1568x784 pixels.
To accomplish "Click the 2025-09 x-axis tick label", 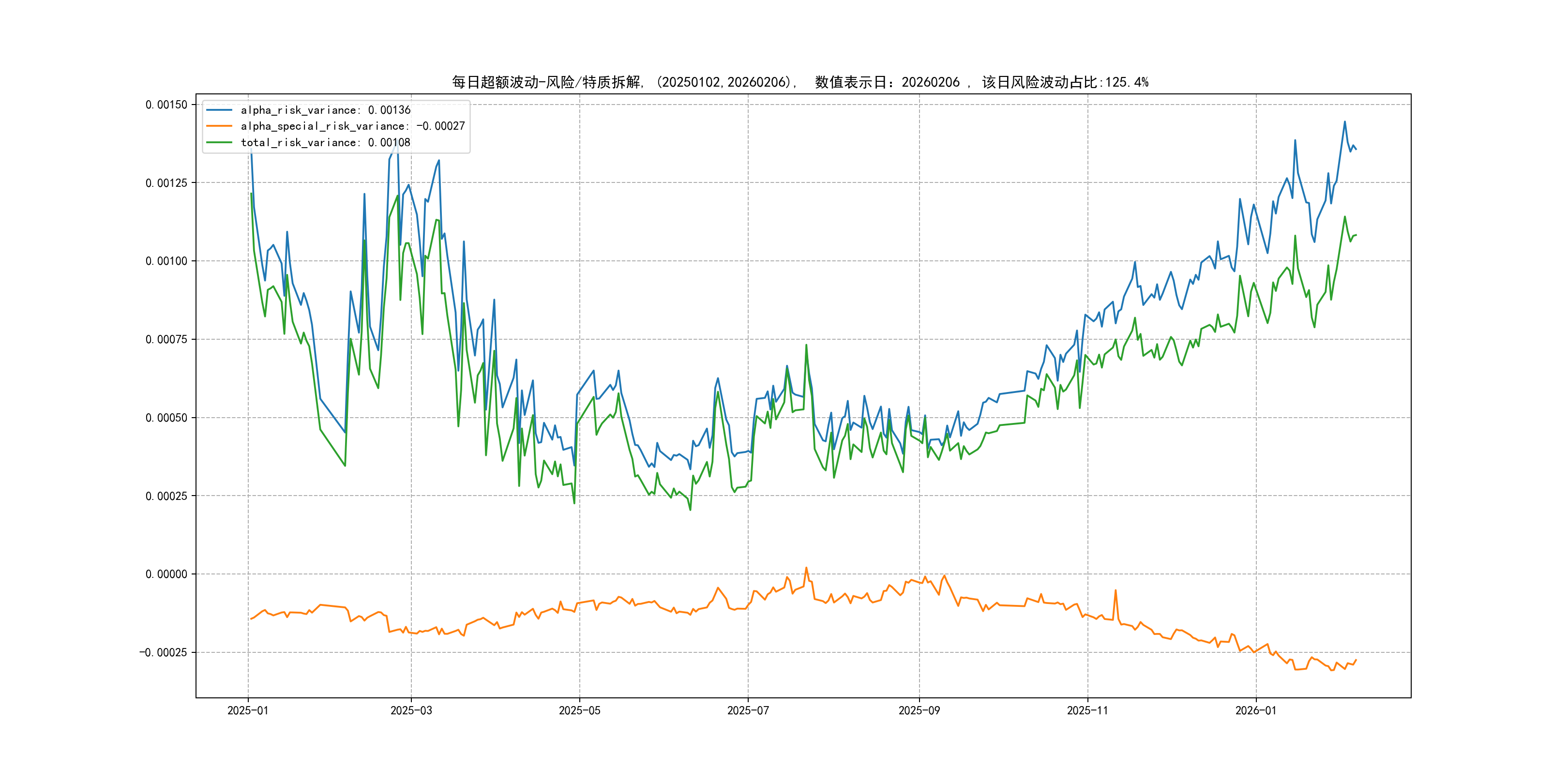I will click(x=919, y=710).
